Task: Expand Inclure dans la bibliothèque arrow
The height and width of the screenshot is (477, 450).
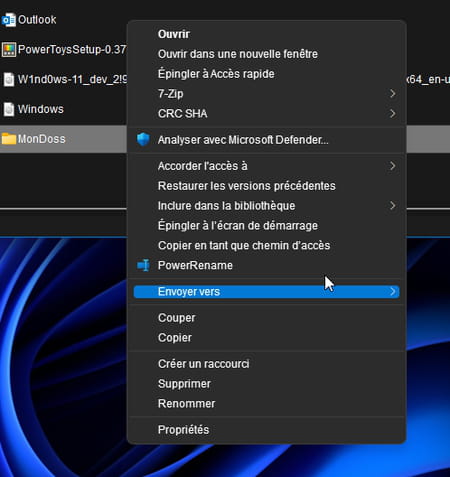Action: click(393, 205)
